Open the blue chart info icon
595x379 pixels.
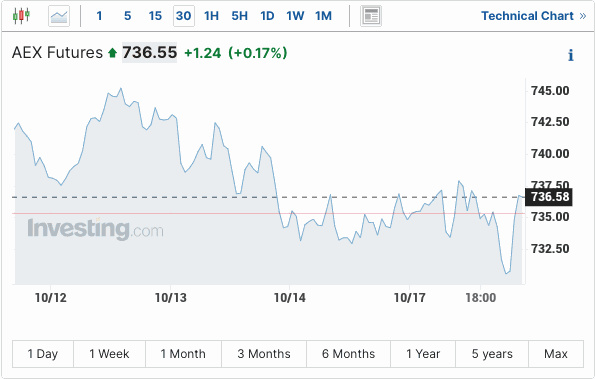[x=570, y=55]
